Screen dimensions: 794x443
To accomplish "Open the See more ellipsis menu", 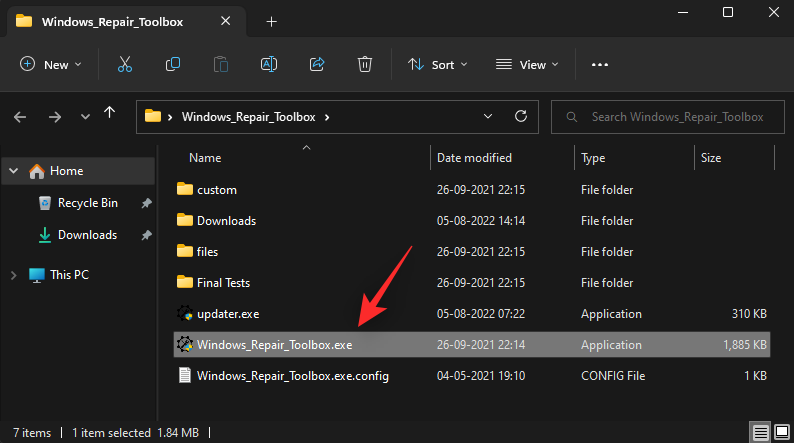I will click(x=600, y=64).
